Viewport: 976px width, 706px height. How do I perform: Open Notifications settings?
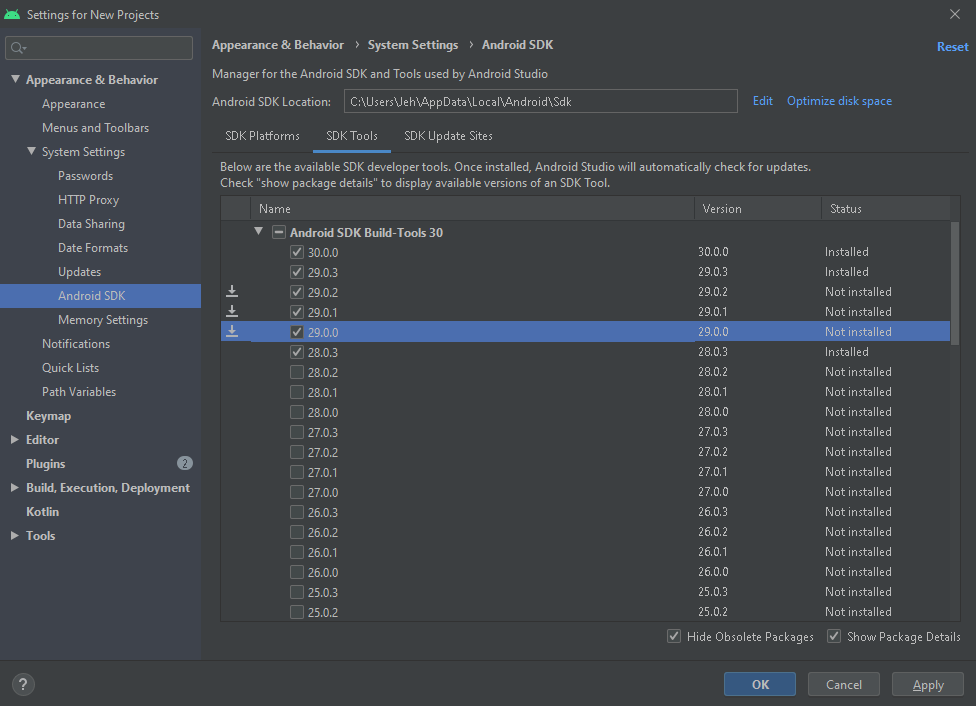[76, 344]
